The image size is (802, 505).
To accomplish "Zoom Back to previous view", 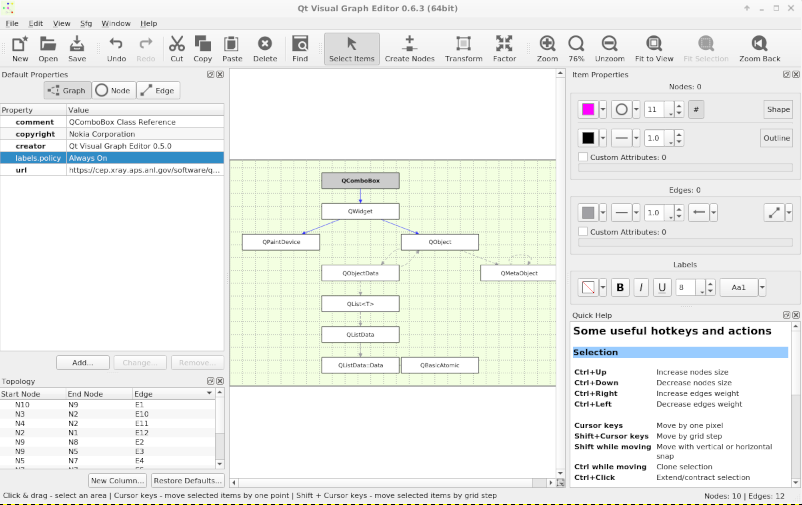I will click(x=760, y=49).
